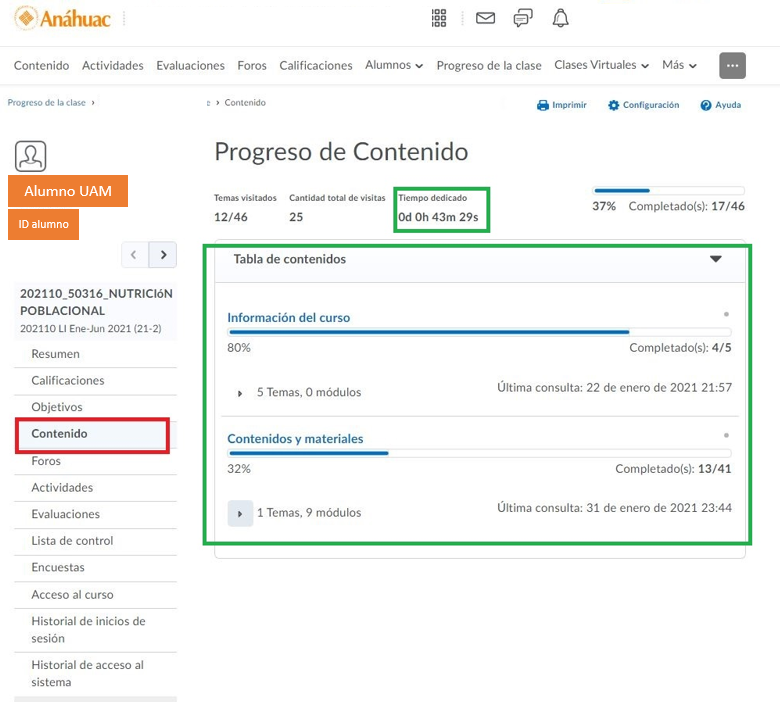Click the user profile avatar icon
The image size is (780, 702).
point(31,156)
